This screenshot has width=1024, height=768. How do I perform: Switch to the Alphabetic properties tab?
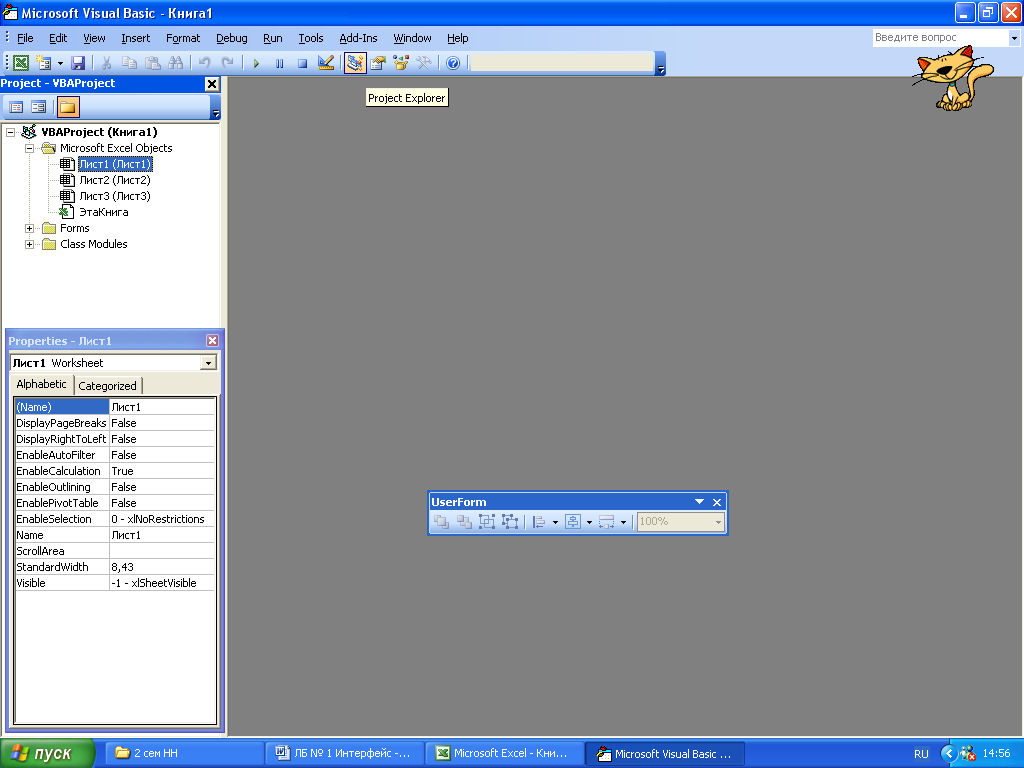pos(41,385)
